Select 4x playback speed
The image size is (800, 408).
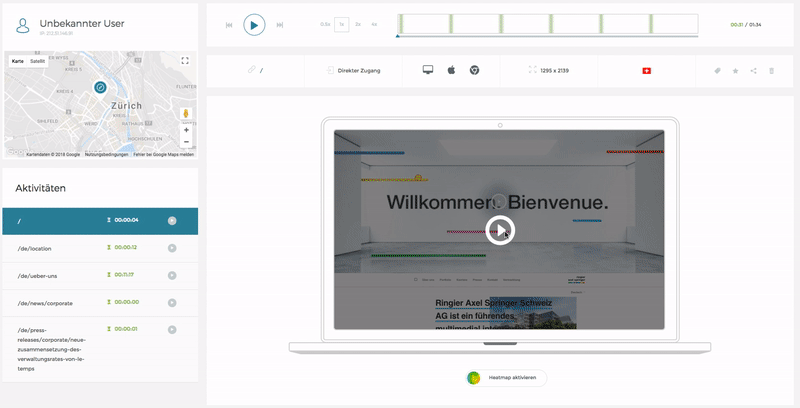pos(374,24)
